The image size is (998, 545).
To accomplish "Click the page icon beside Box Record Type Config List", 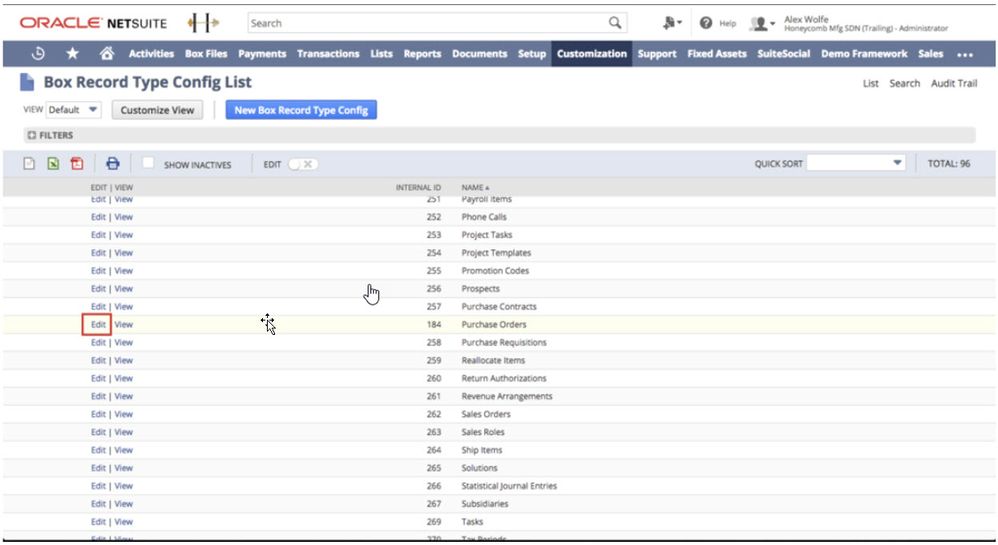I will tap(27, 82).
